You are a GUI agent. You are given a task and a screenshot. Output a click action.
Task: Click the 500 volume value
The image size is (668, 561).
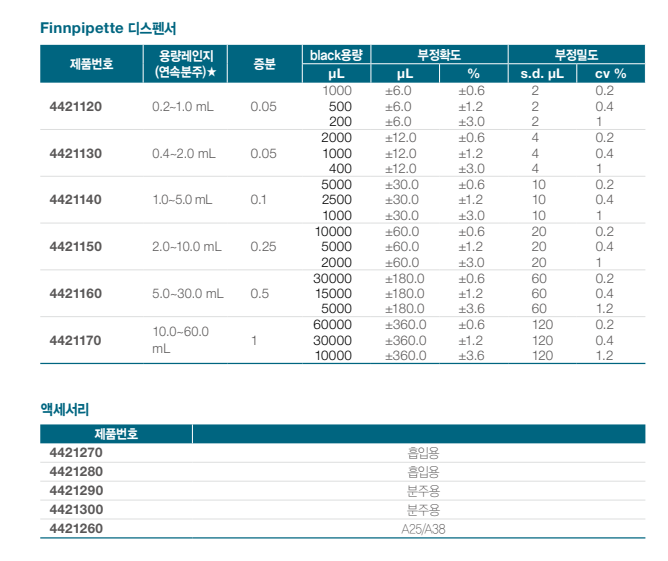coord(340,106)
